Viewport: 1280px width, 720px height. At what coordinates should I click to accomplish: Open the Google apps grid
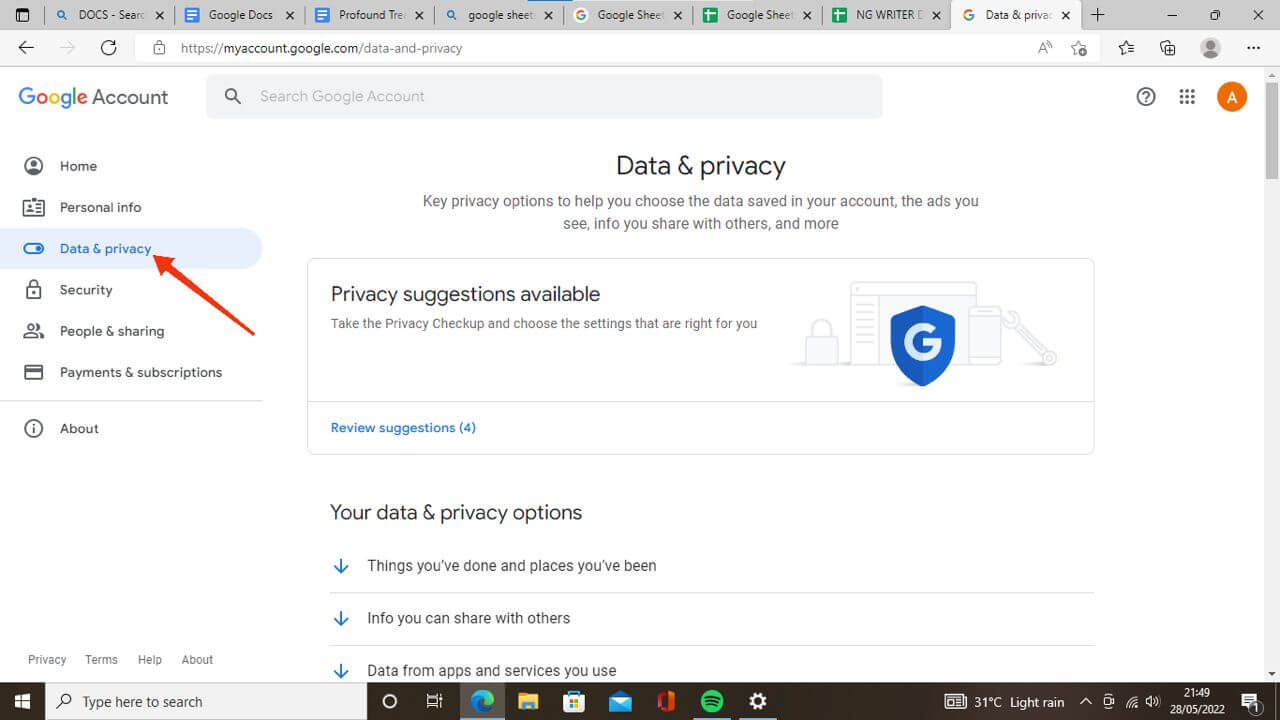[x=1187, y=96]
